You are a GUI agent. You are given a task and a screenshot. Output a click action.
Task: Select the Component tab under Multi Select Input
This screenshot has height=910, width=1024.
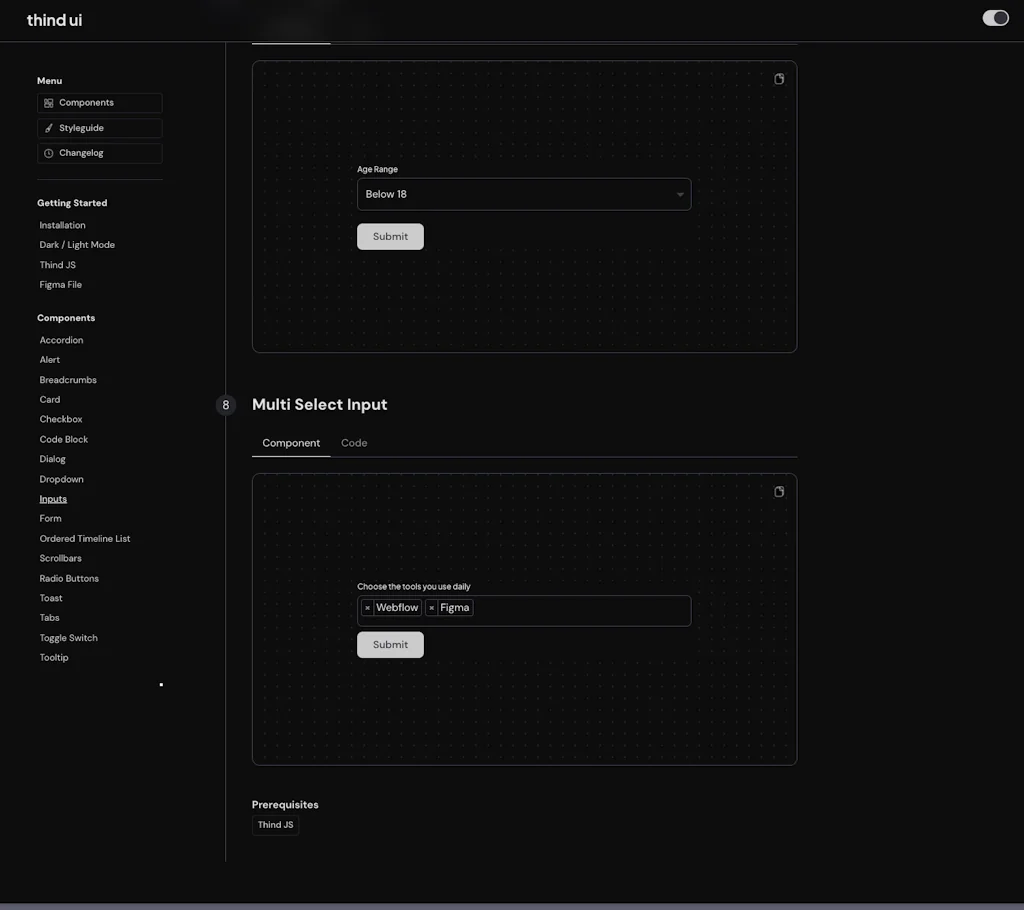[291, 442]
